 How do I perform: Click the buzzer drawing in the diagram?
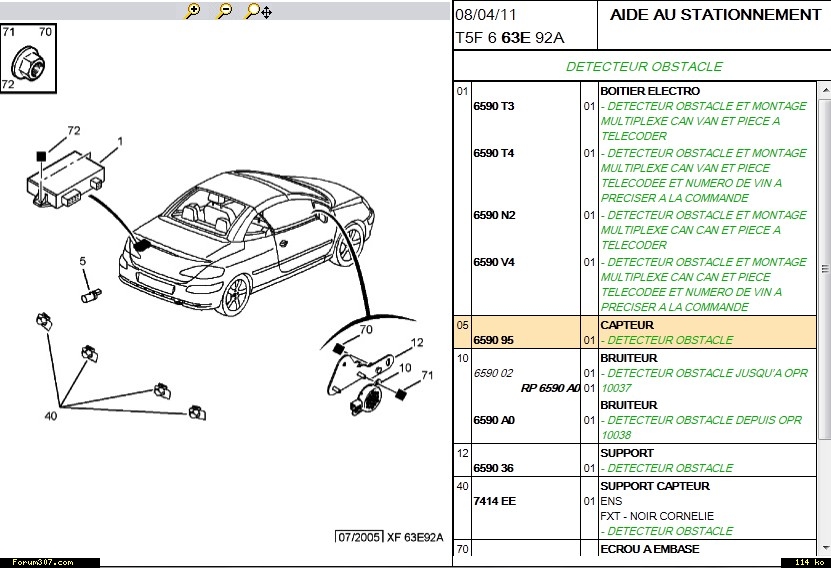click(x=366, y=400)
